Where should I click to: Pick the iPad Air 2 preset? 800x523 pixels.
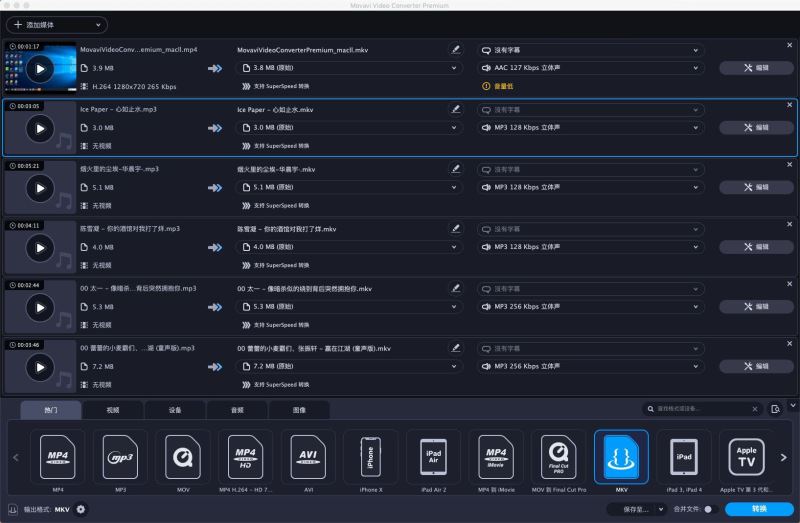434,457
